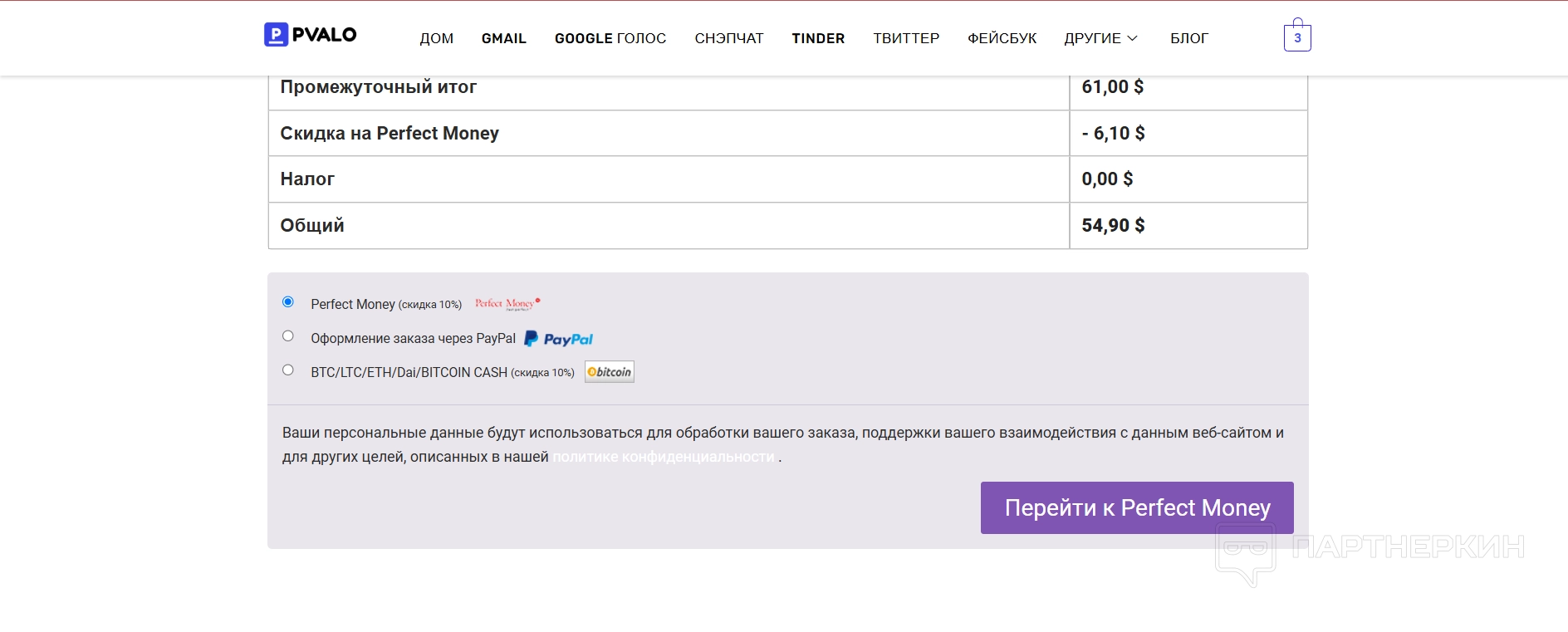This screenshot has height=632, width=1568.
Task: Click the PayPal logo image
Action: point(558,339)
